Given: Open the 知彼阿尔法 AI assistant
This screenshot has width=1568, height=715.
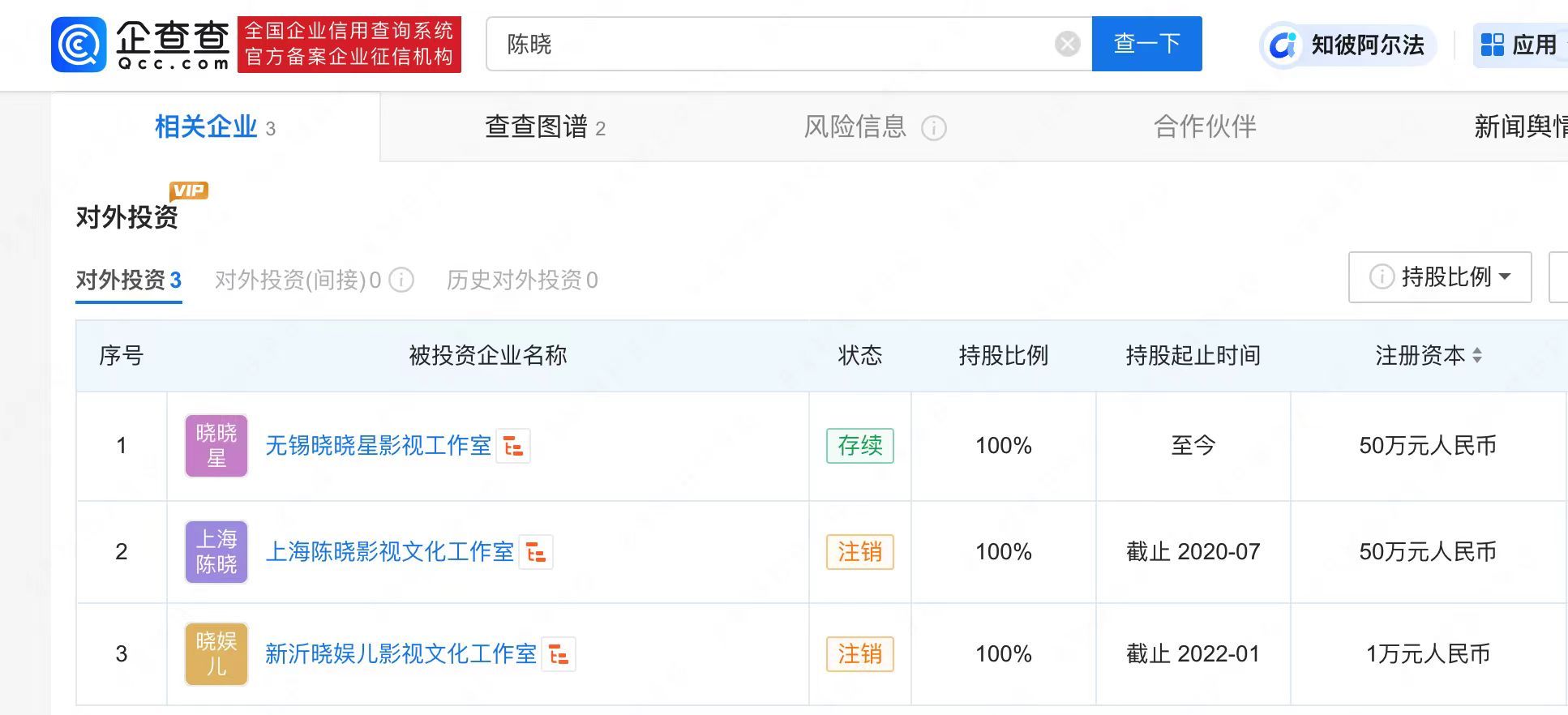Looking at the screenshot, I should (x=1347, y=45).
